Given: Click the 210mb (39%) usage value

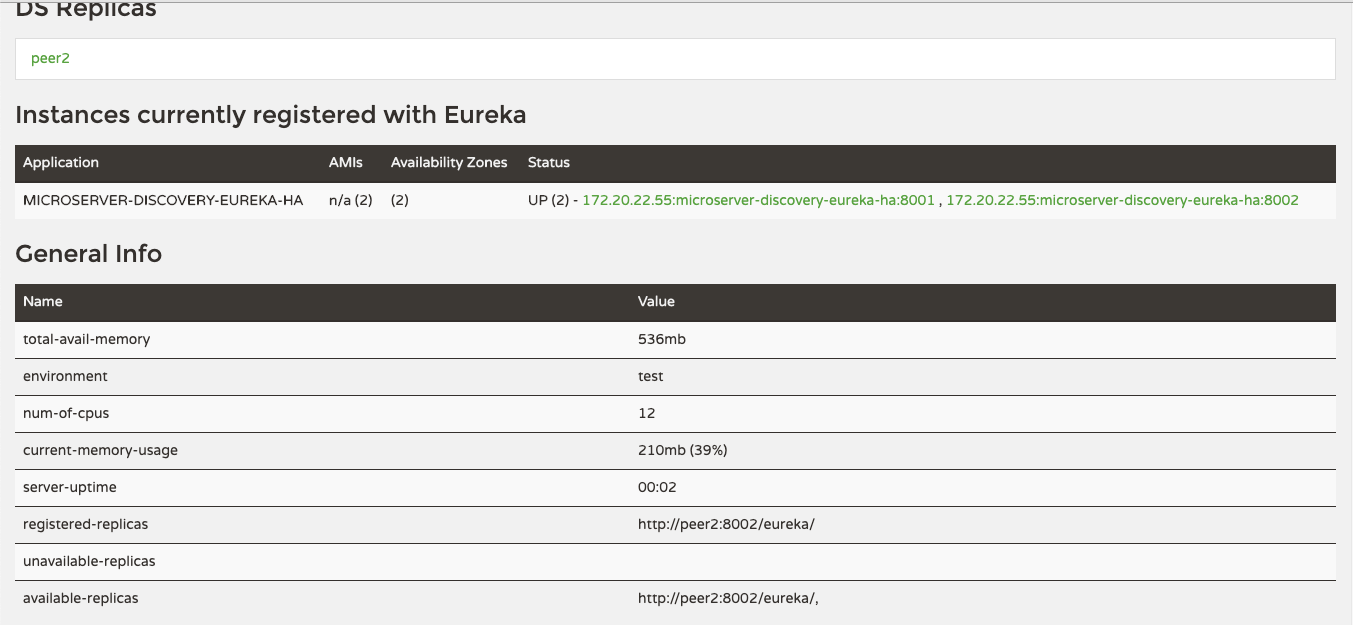Looking at the screenshot, I should (x=683, y=450).
